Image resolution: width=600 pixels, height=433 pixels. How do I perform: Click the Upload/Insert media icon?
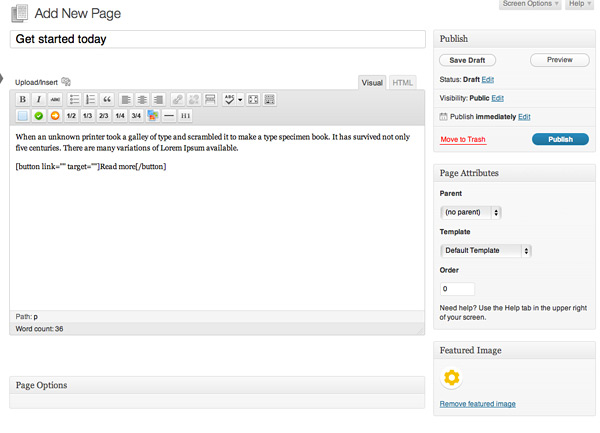click(x=66, y=82)
